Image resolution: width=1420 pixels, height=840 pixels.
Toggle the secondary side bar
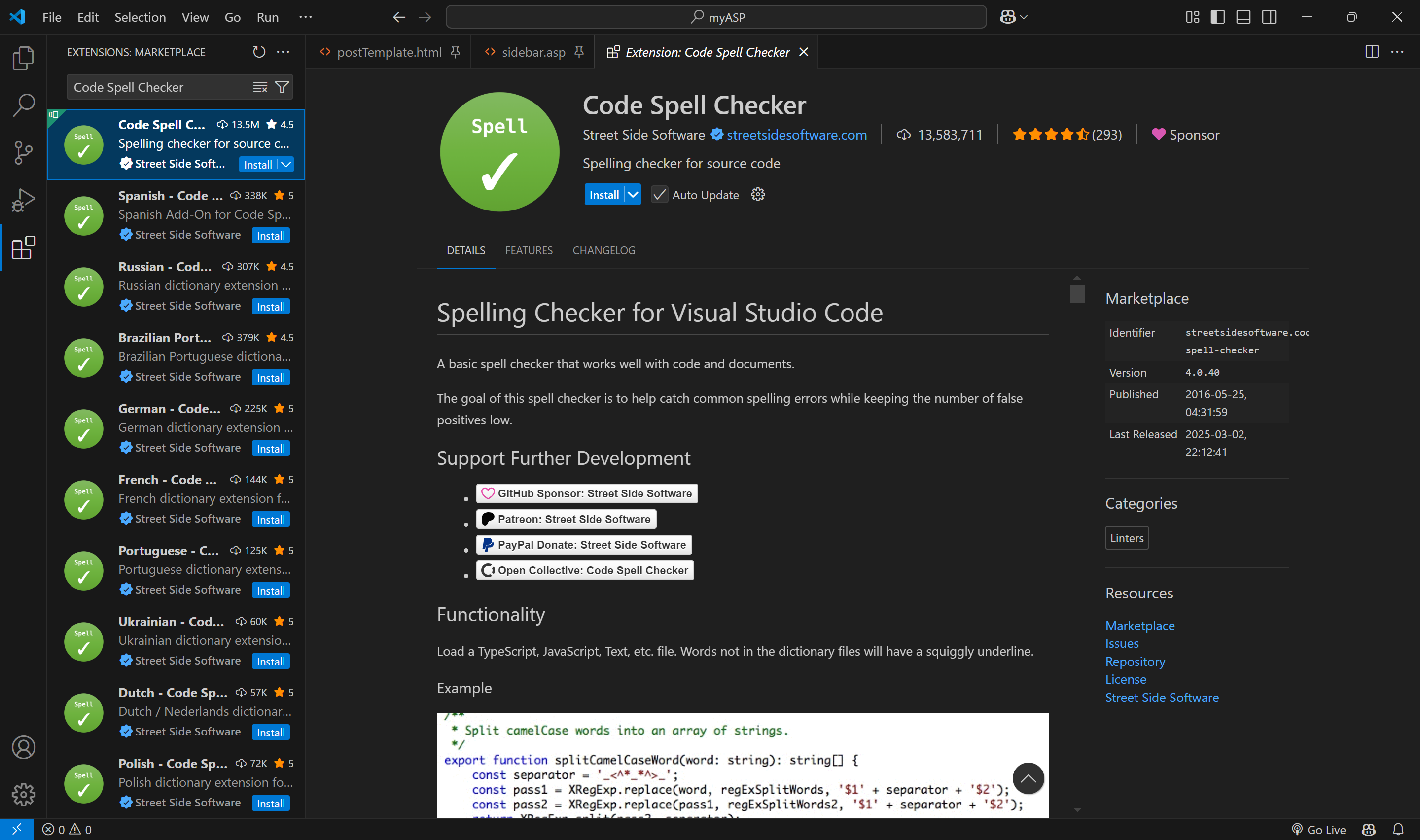pos(1270,17)
